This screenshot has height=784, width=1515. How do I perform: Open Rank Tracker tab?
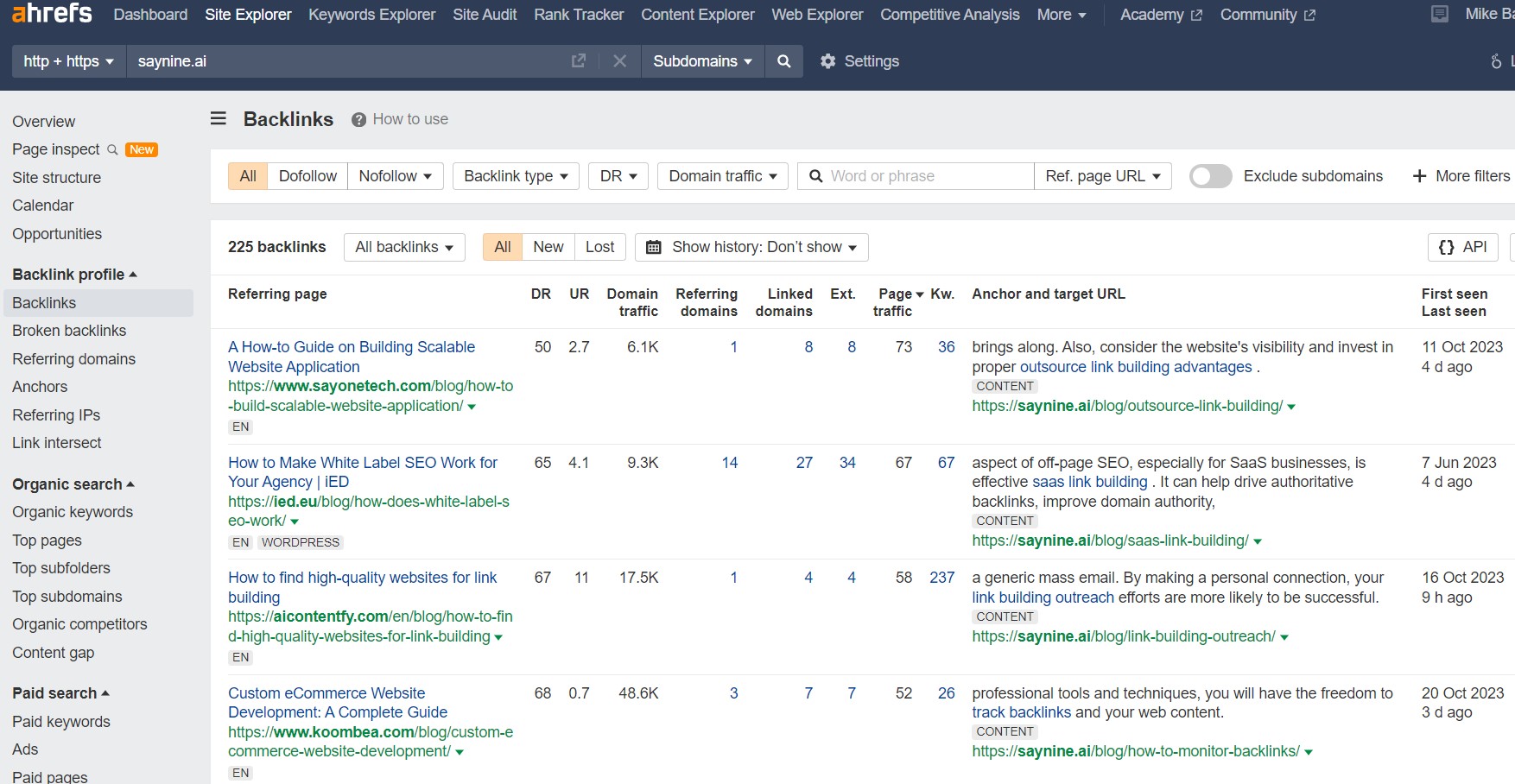point(579,15)
